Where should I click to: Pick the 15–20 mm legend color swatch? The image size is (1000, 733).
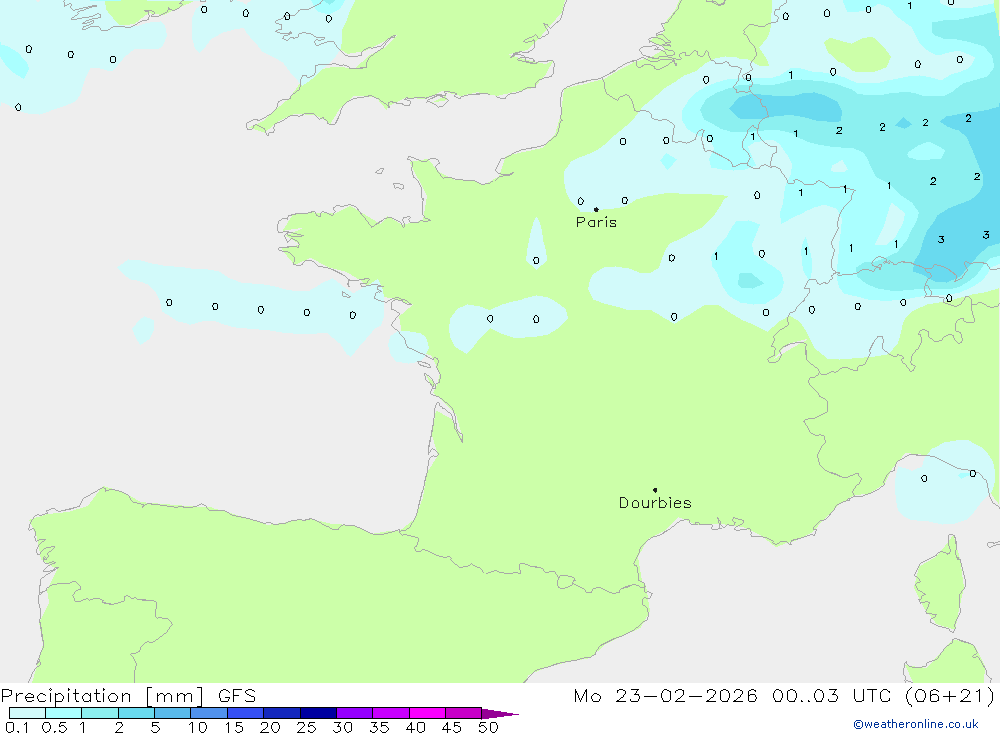(246, 713)
